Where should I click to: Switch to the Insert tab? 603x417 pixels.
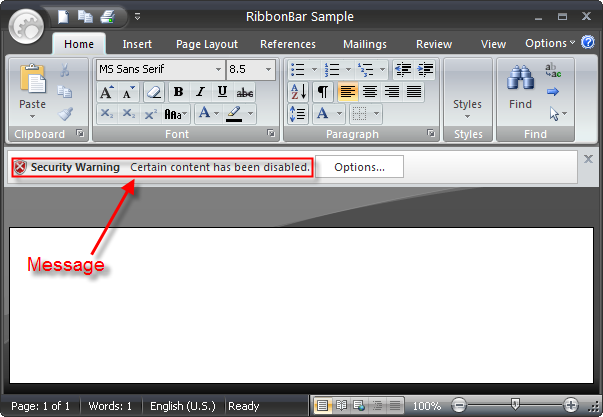coord(137,44)
